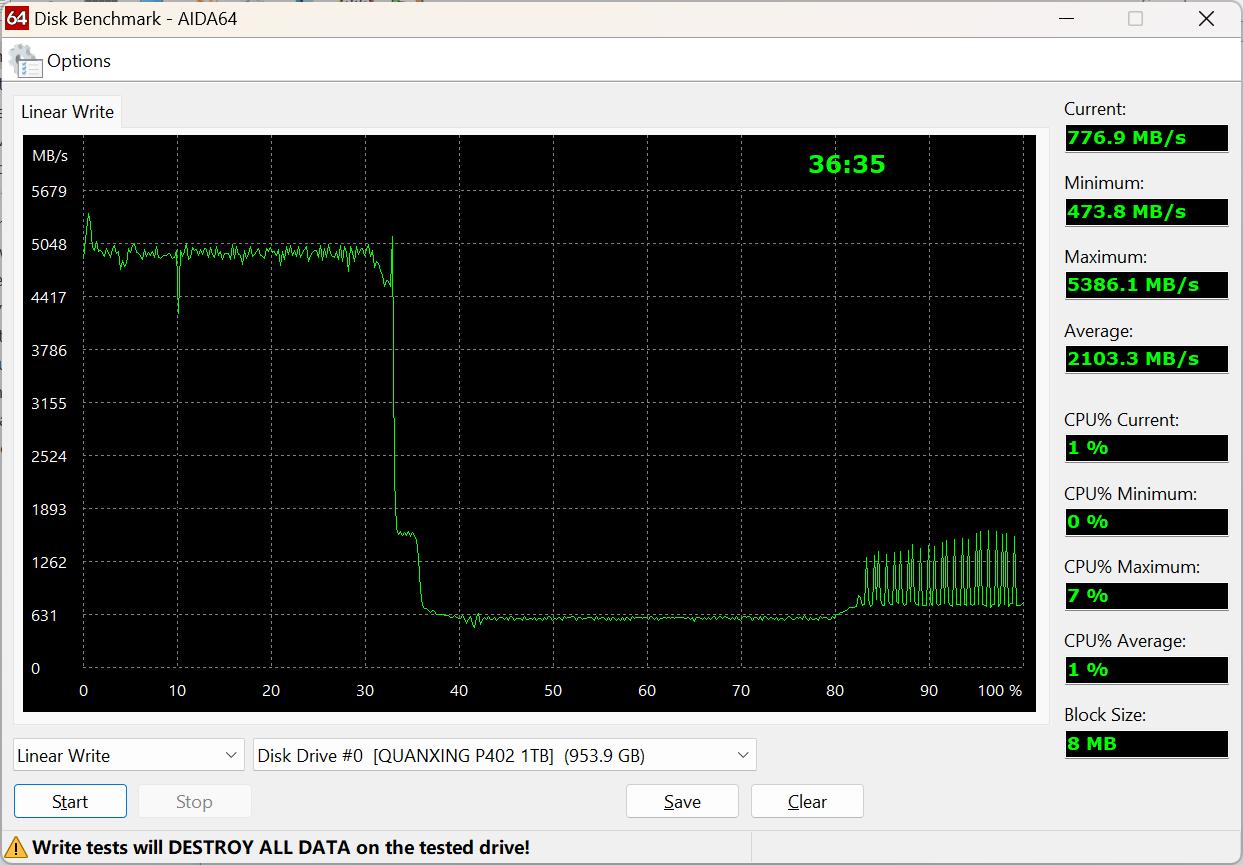Click the CPU% Maximum value 7 %

1146,596
